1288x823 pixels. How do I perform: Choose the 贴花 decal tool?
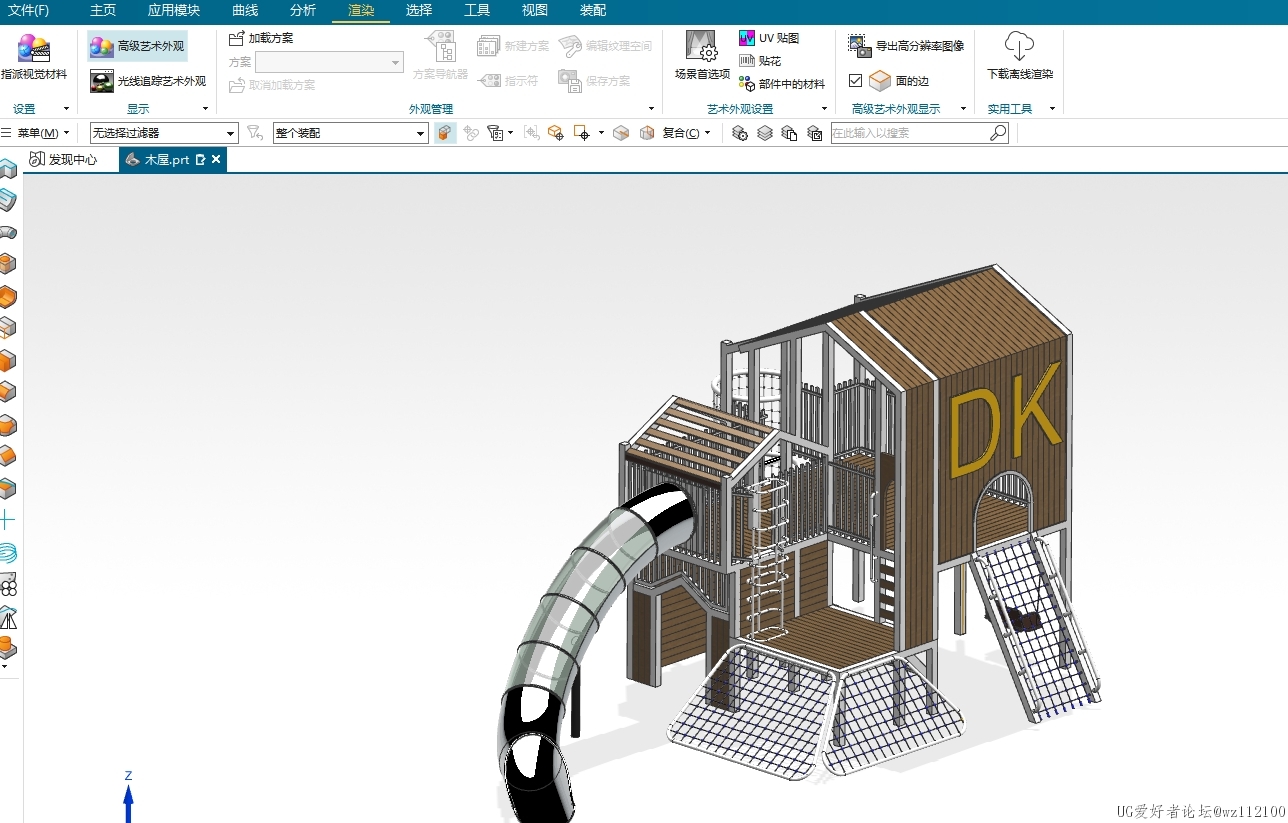pos(760,61)
